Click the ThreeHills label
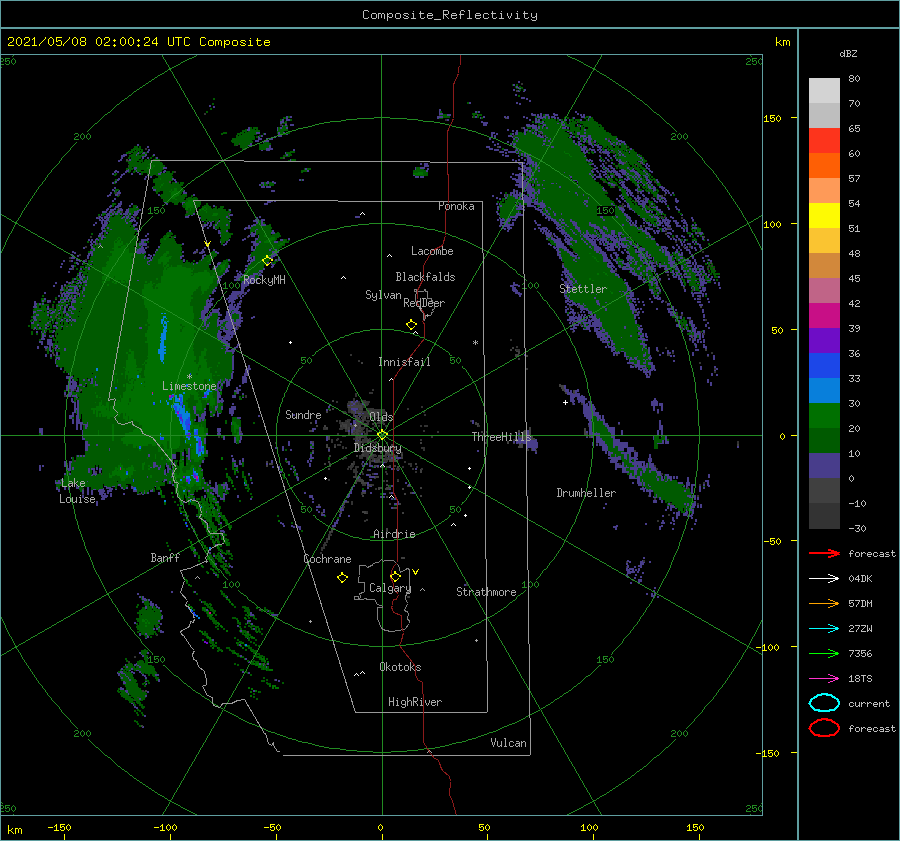Image resolution: width=900 pixels, height=841 pixels. point(502,437)
